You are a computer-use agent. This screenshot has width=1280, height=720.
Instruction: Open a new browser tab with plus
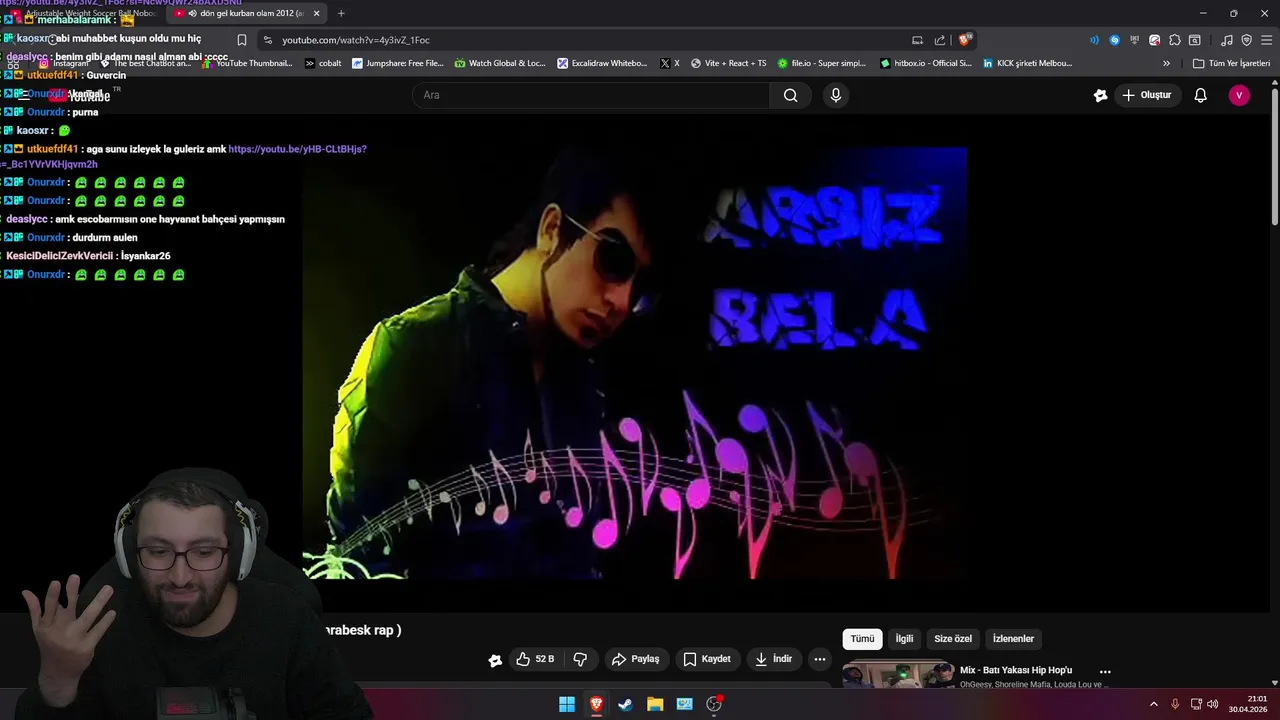coord(341,13)
